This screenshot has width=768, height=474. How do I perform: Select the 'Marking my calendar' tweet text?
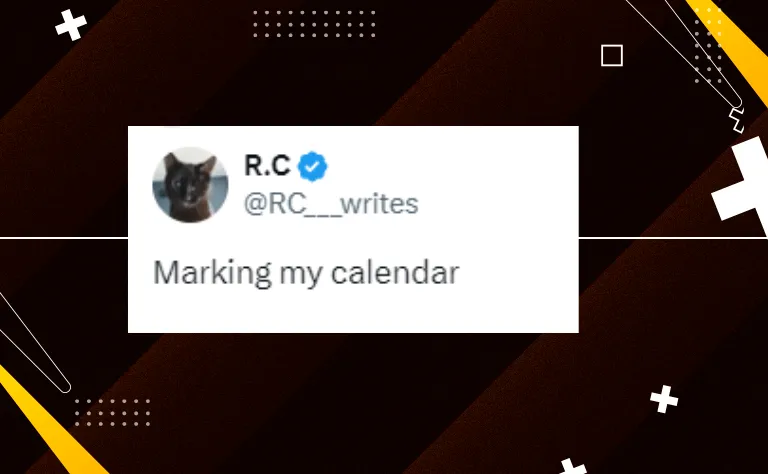(x=306, y=273)
